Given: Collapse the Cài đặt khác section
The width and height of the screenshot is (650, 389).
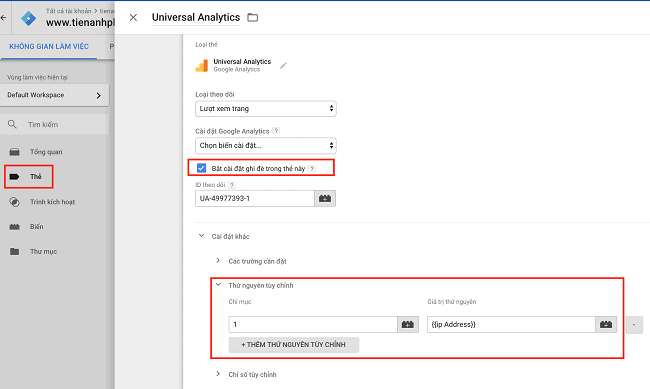Looking at the screenshot, I should click(x=201, y=236).
